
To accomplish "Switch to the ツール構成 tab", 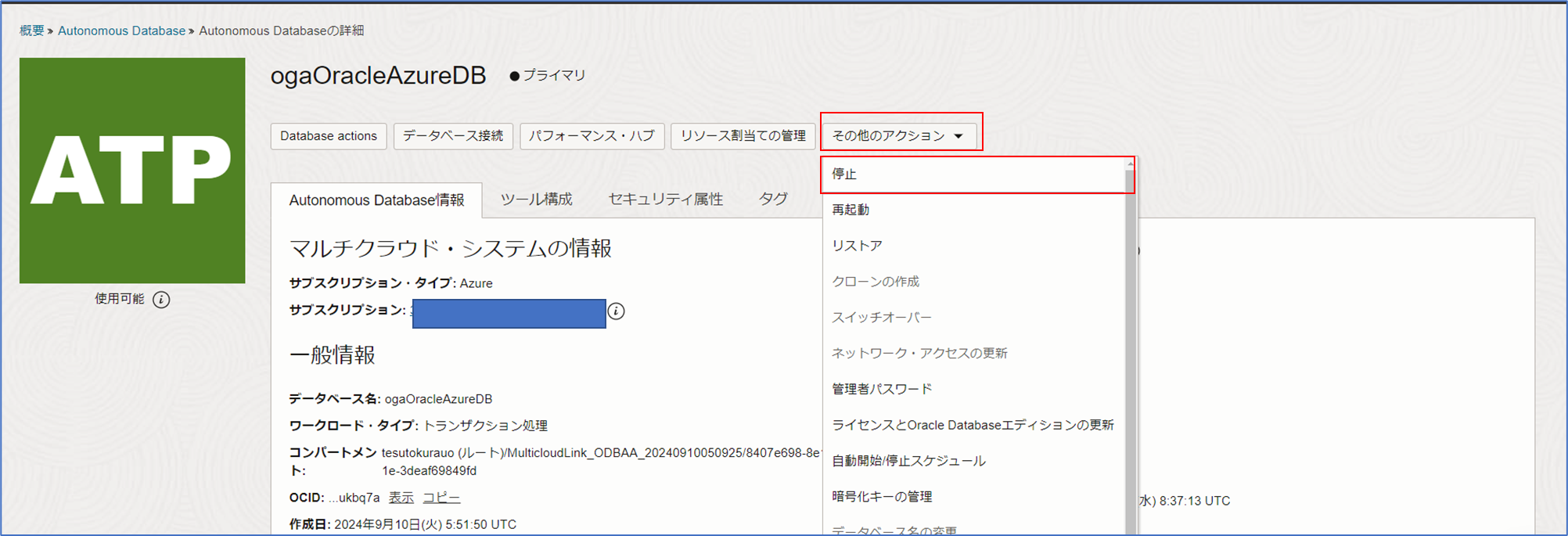I will (536, 200).
